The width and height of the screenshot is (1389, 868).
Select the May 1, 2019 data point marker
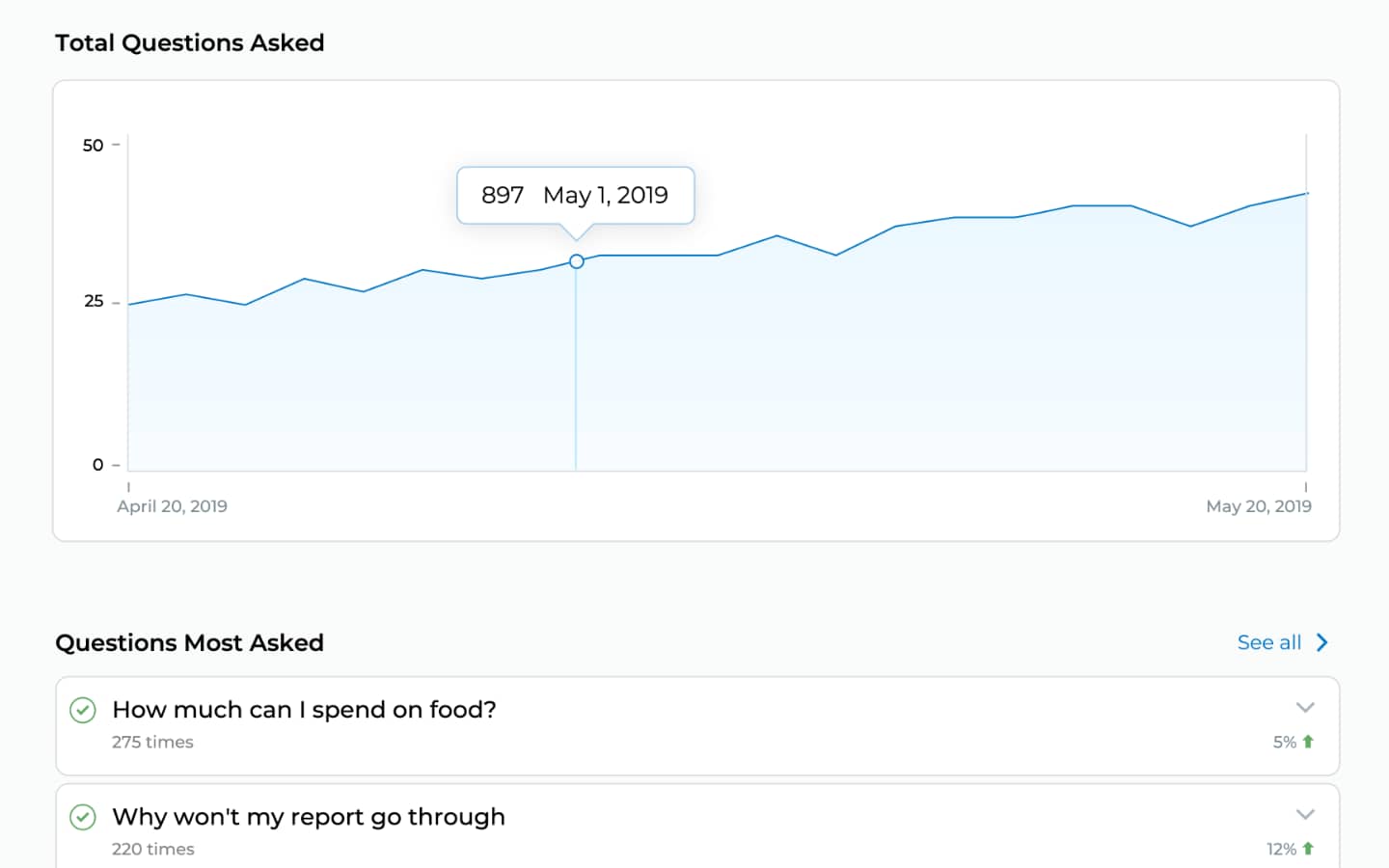[577, 261]
